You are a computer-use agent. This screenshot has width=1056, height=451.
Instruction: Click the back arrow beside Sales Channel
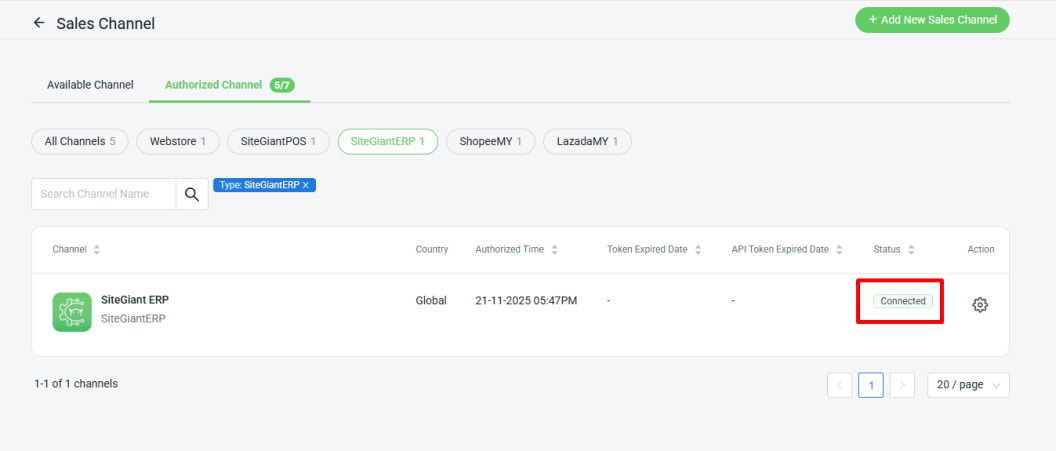click(39, 22)
